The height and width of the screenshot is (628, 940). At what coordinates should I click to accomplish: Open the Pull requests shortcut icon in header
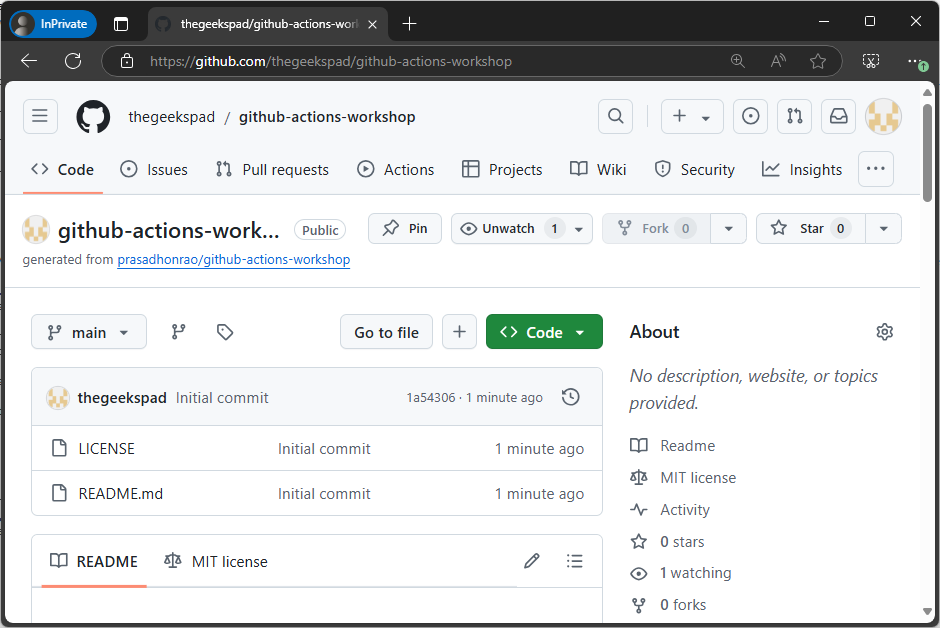(794, 116)
